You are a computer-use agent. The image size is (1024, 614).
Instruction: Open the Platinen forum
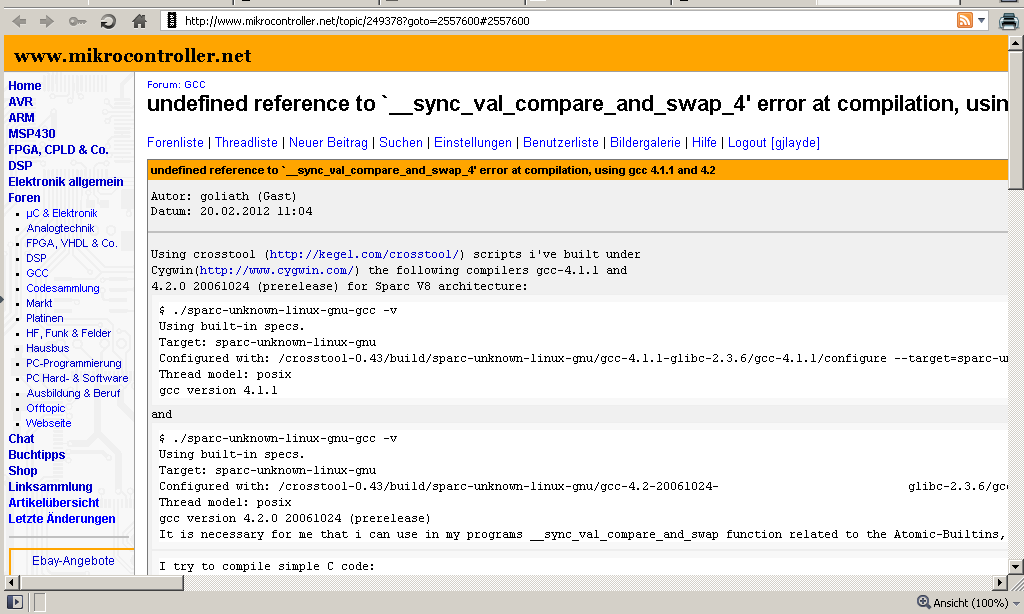pyautogui.click(x=44, y=319)
